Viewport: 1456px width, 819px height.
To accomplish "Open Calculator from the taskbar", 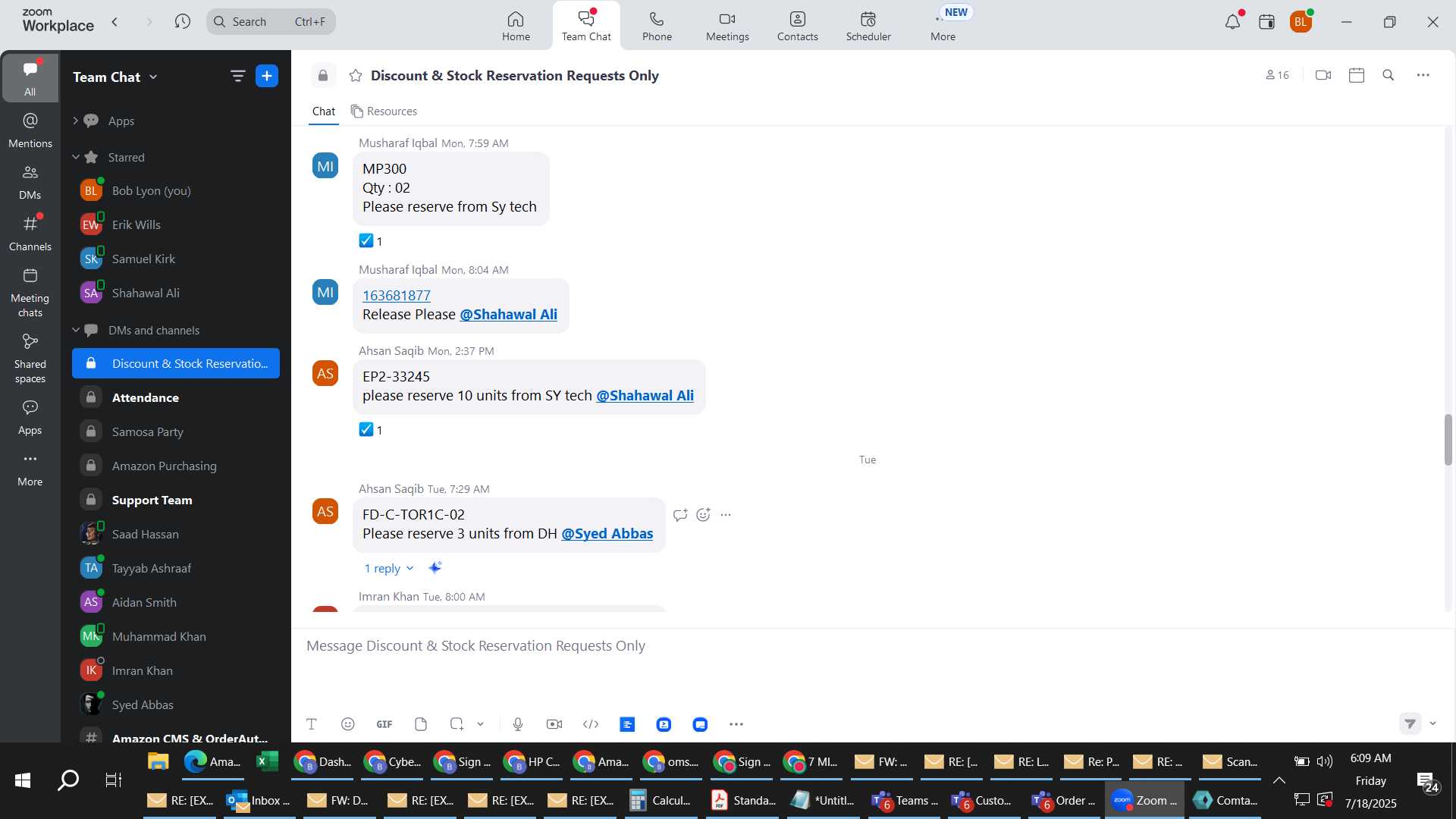I will tap(661, 801).
